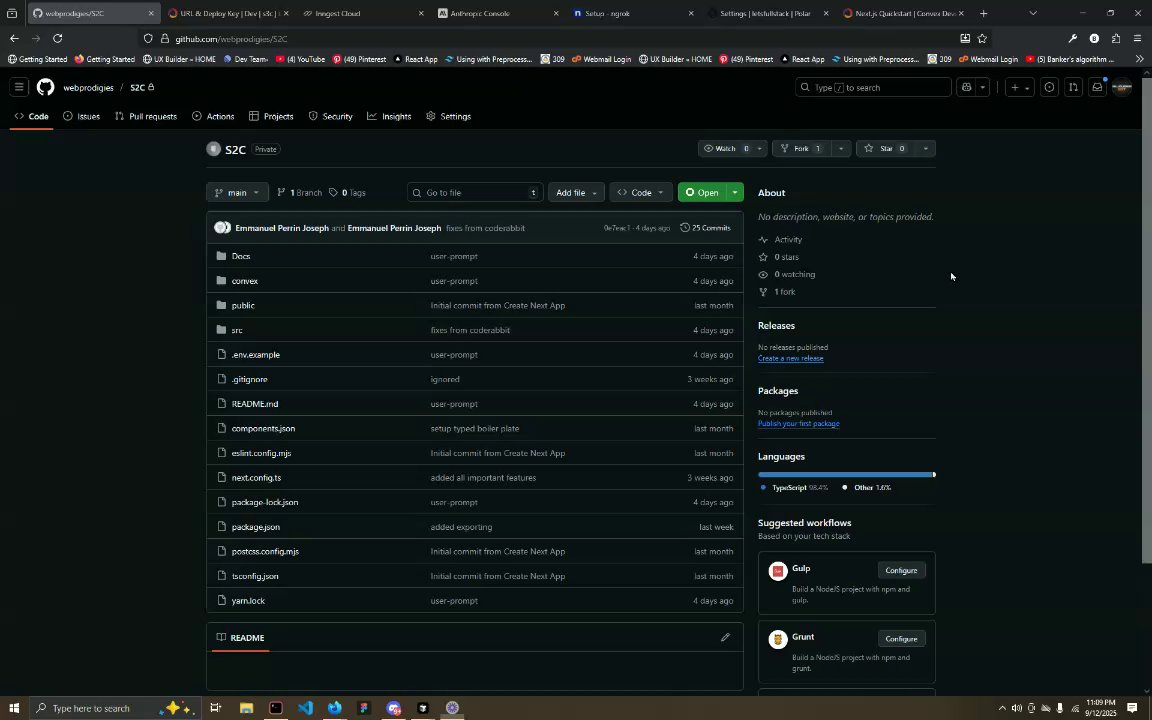Fork the S2C repository

coord(802,148)
